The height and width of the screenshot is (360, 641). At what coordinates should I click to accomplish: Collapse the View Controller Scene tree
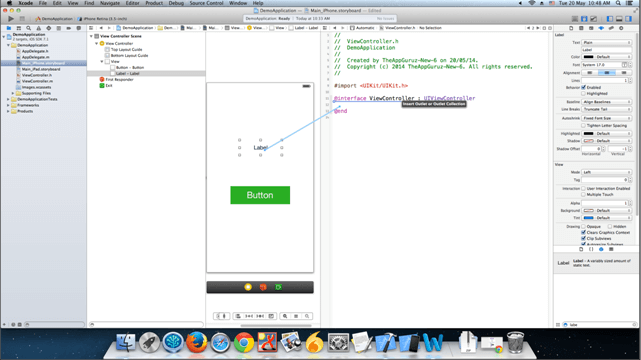tap(91, 36)
